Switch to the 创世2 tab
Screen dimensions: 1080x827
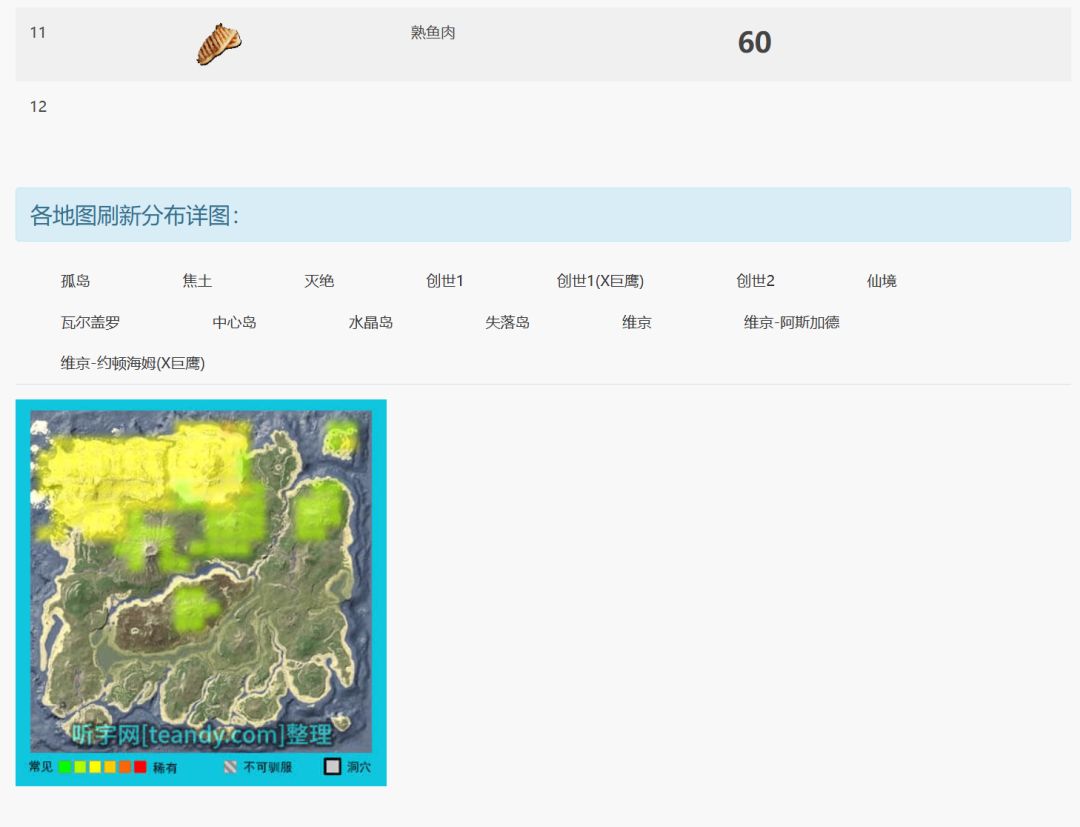[x=756, y=281]
